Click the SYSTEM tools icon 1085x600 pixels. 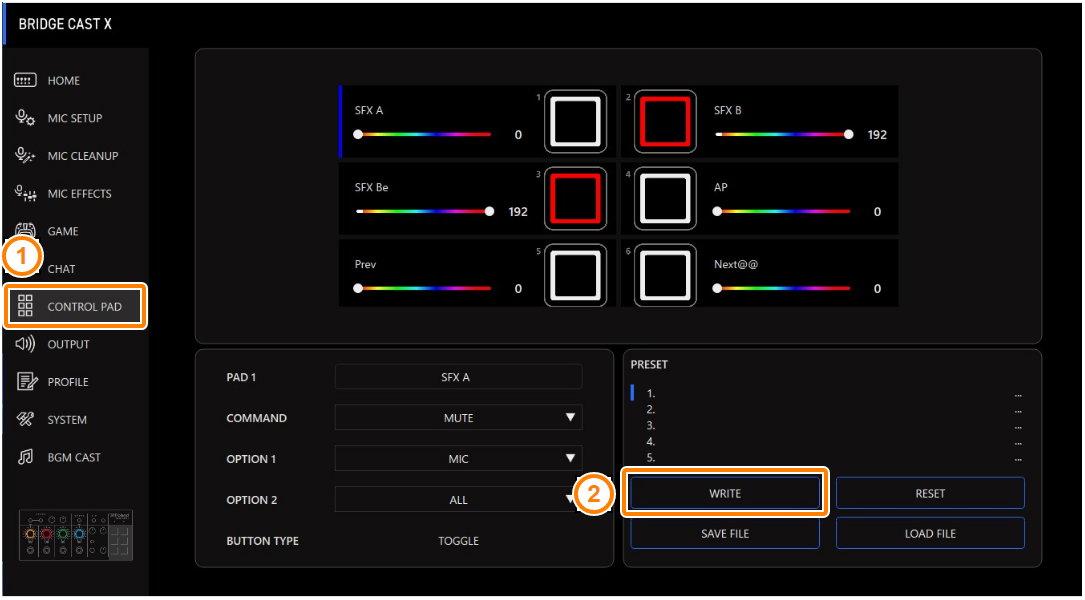point(25,419)
